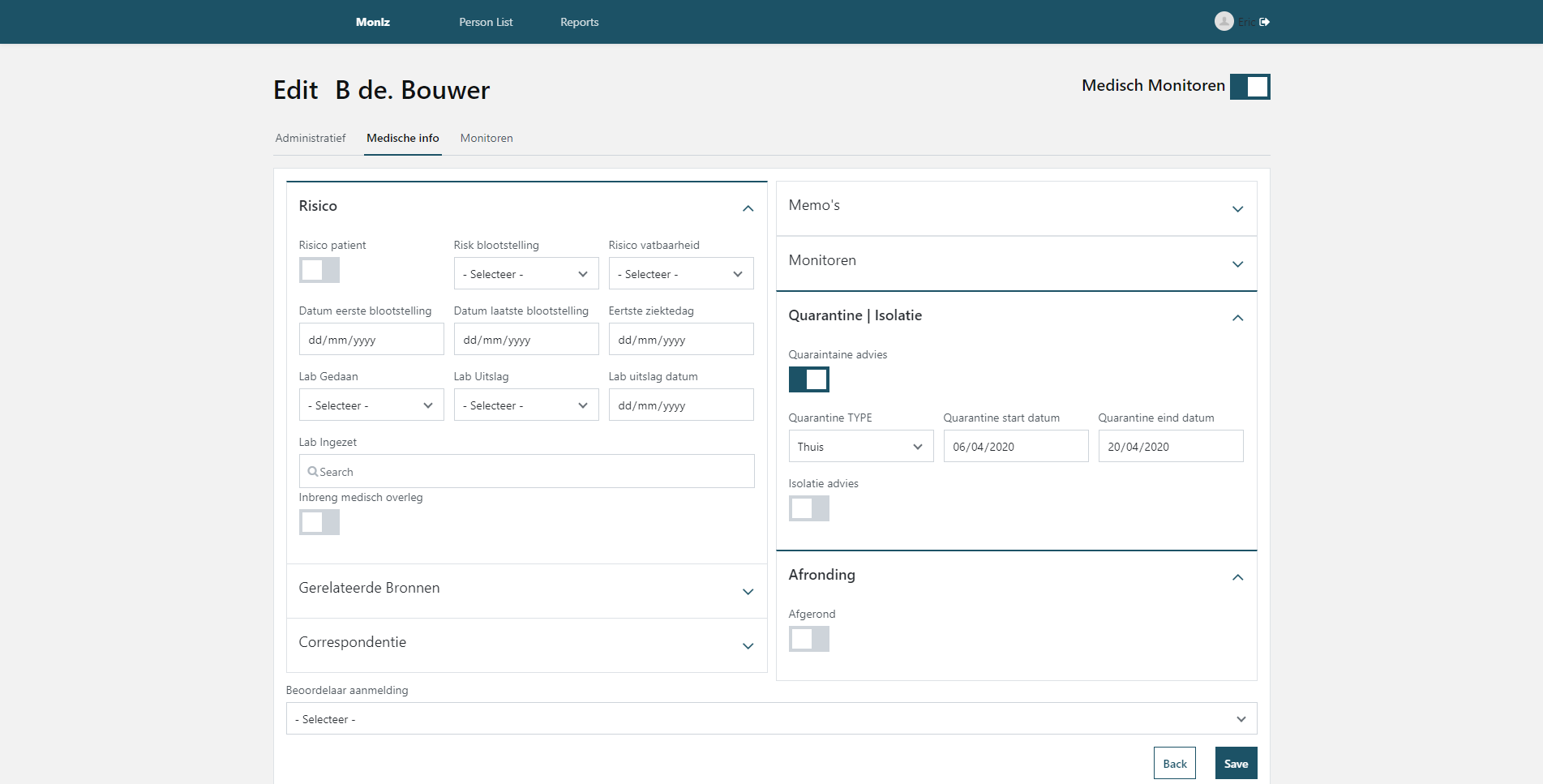Expand the Correspondentie section
The image size is (1543, 784).
click(527, 645)
